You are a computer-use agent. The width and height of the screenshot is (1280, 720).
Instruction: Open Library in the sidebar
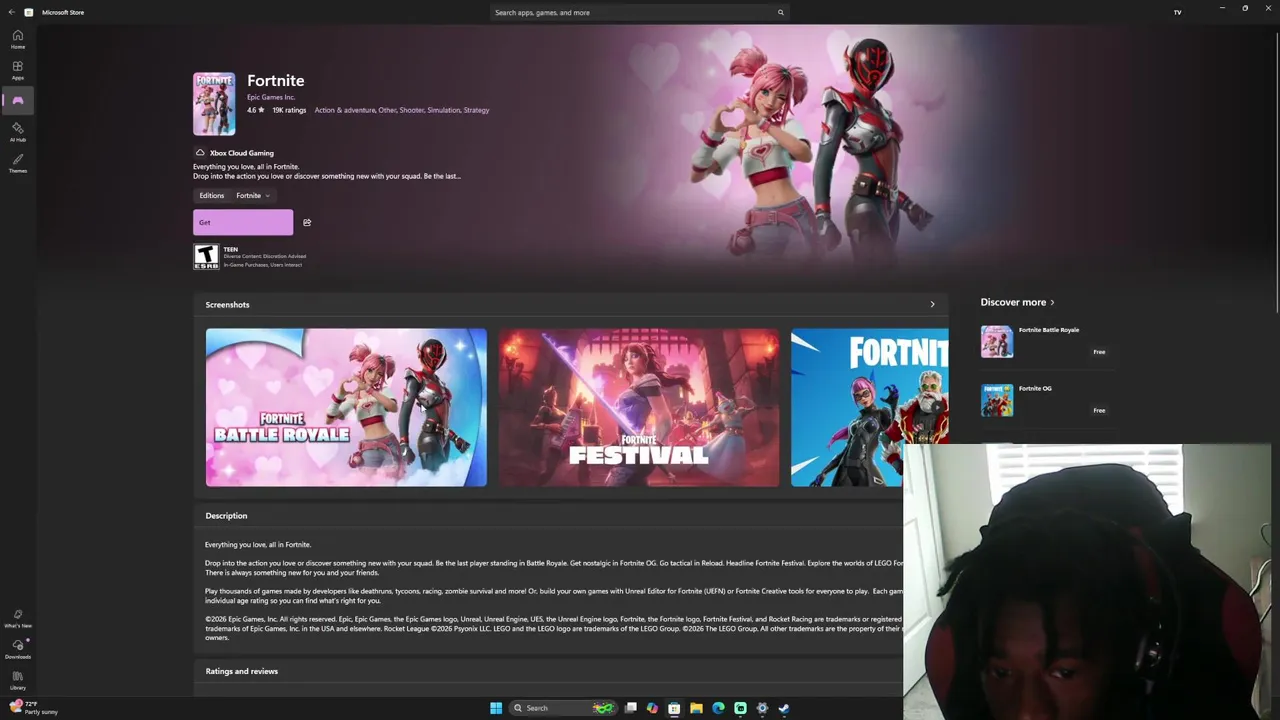pyautogui.click(x=18, y=680)
